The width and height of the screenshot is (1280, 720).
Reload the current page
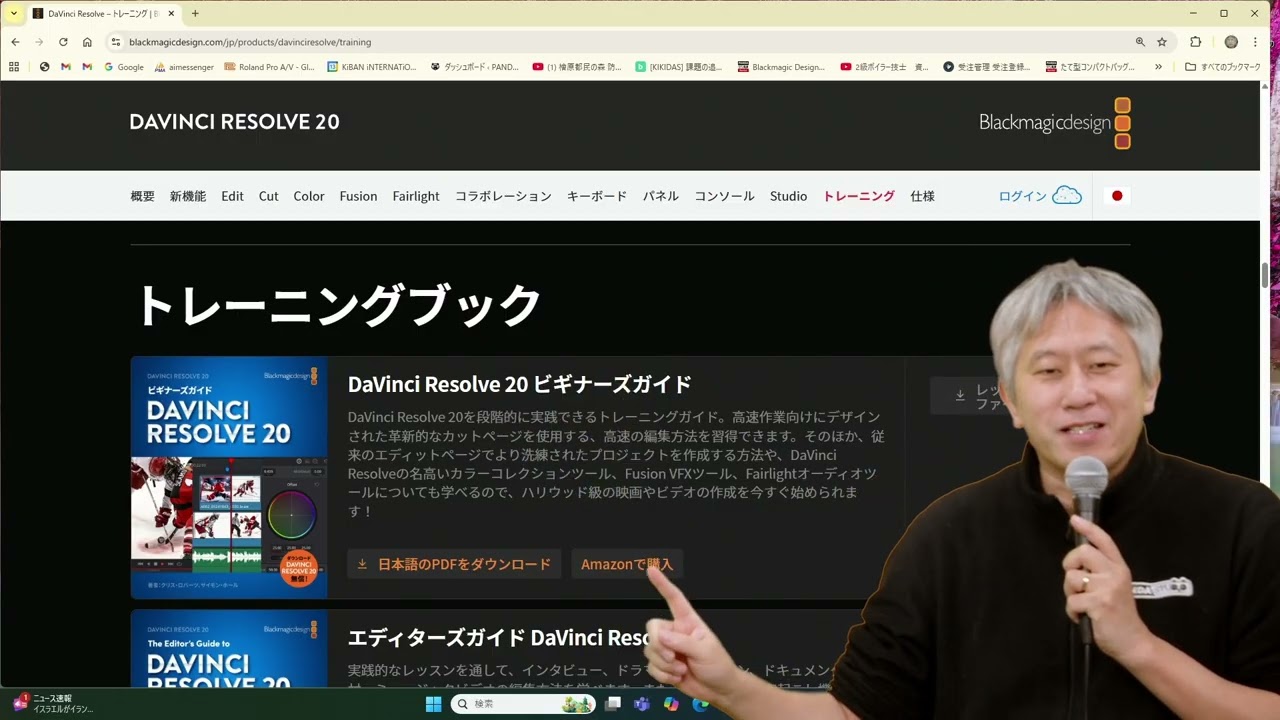pyautogui.click(x=62, y=42)
